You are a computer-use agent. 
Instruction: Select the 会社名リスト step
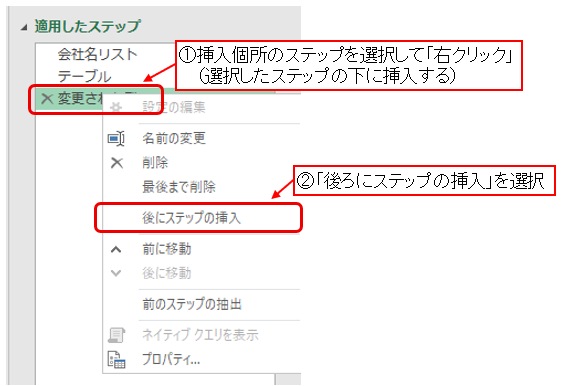click(97, 55)
